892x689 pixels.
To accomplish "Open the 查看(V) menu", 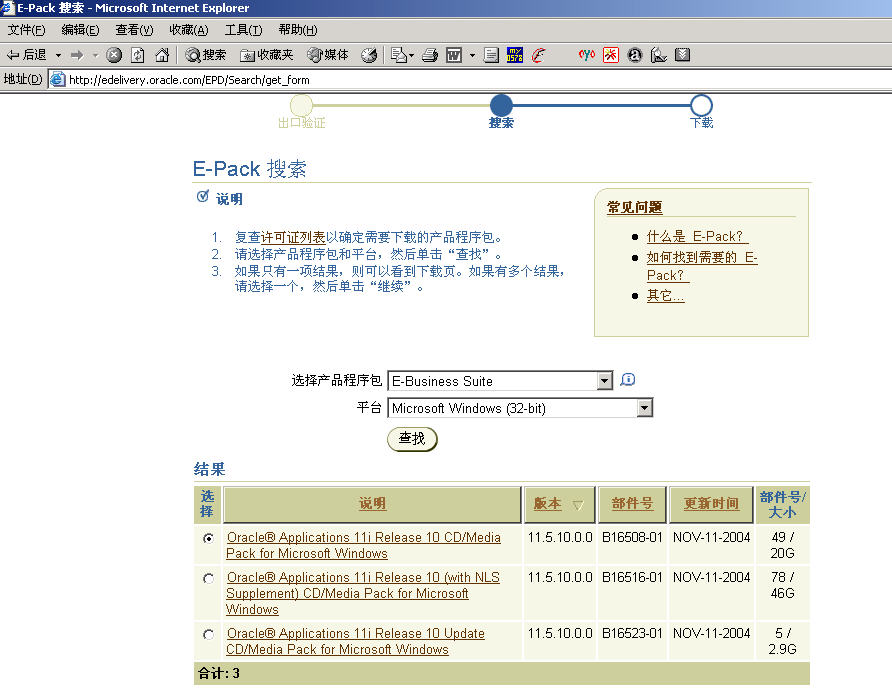I will (x=134, y=30).
